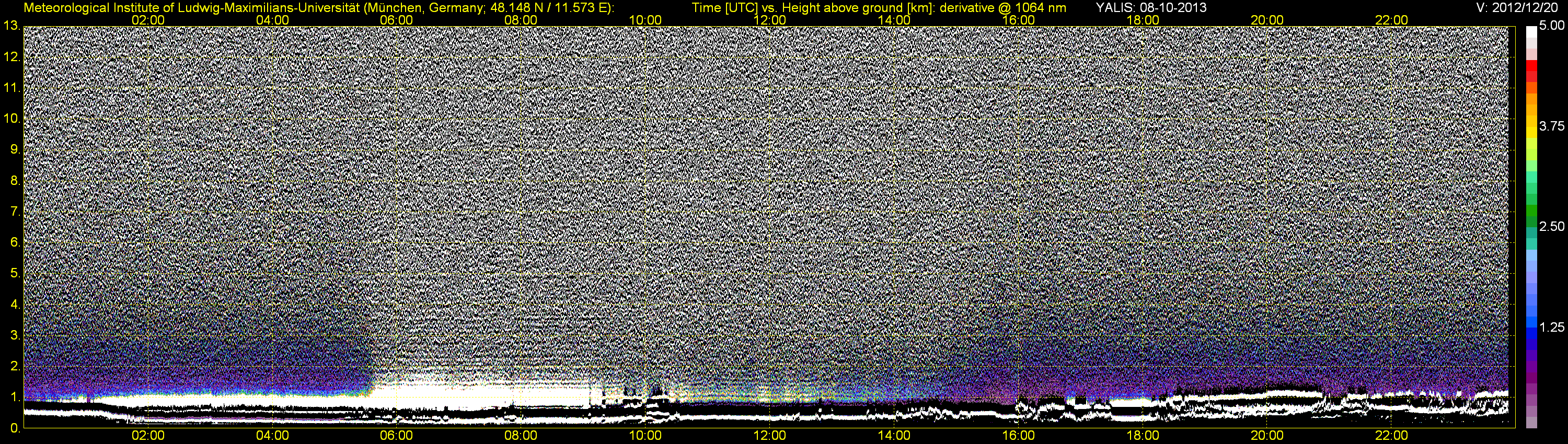Viewport: 1568px width, 444px height.
Task: Click the height axis label 10
Action: pos(11,119)
